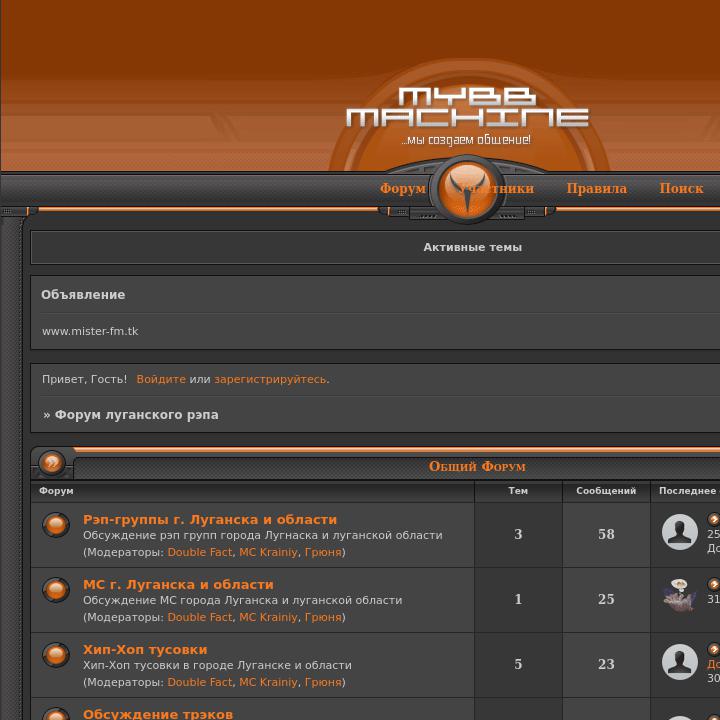Open Хип-Хоп тусовки forum
720x720 pixels.
pos(145,649)
